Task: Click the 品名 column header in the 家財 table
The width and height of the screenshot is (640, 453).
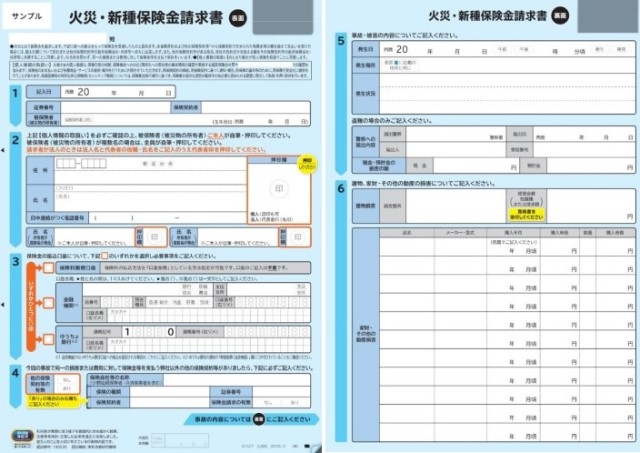Action: point(407,233)
